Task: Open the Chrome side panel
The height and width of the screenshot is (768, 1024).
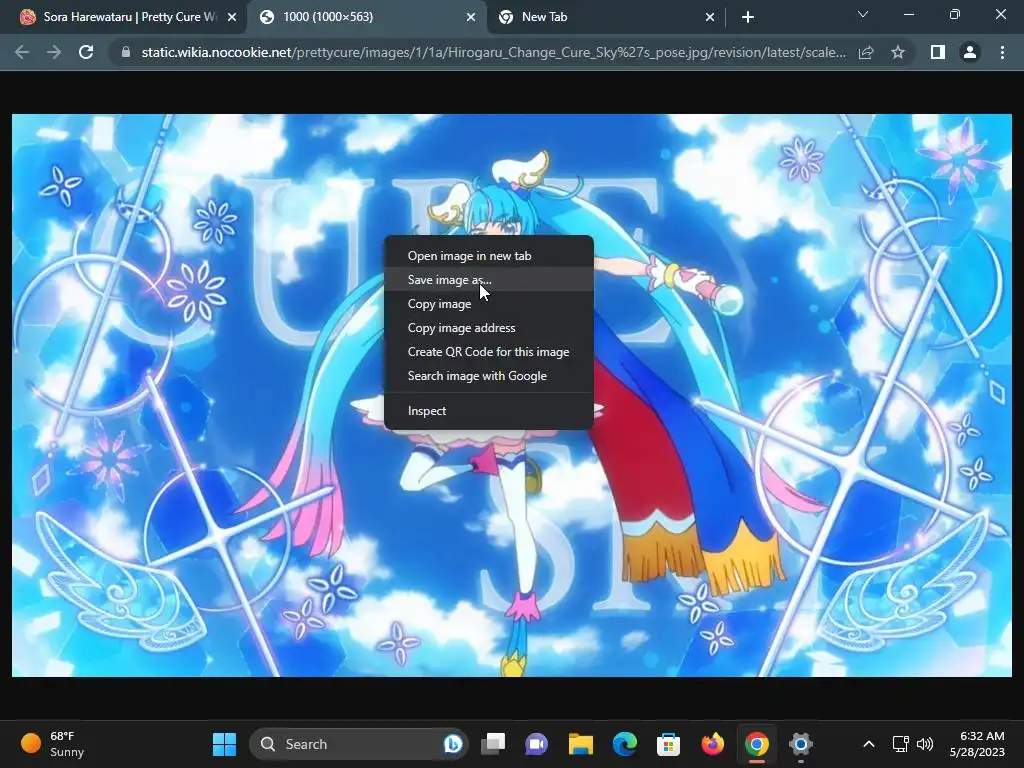Action: (x=938, y=52)
